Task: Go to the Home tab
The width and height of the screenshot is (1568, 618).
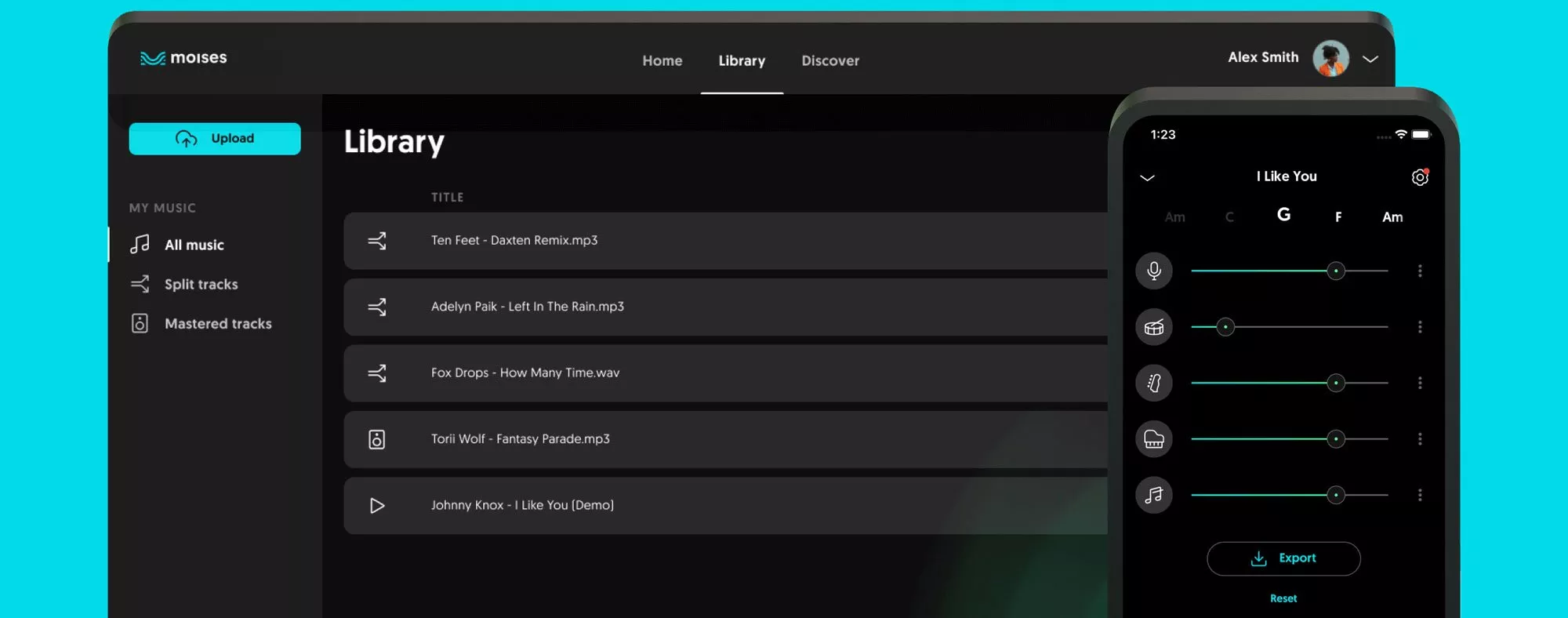Action: pyautogui.click(x=662, y=60)
